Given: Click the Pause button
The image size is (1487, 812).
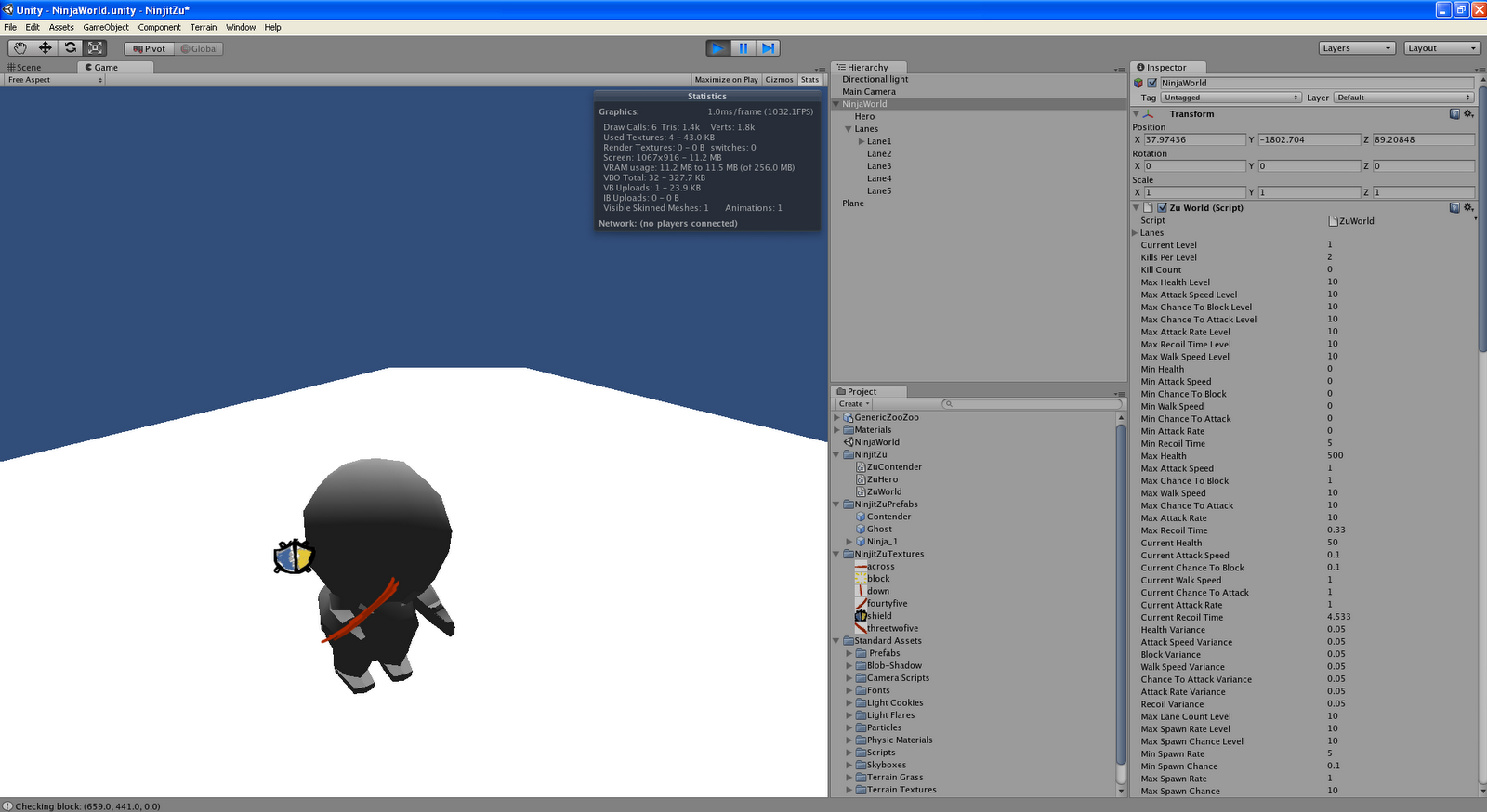Looking at the screenshot, I should coord(743,48).
